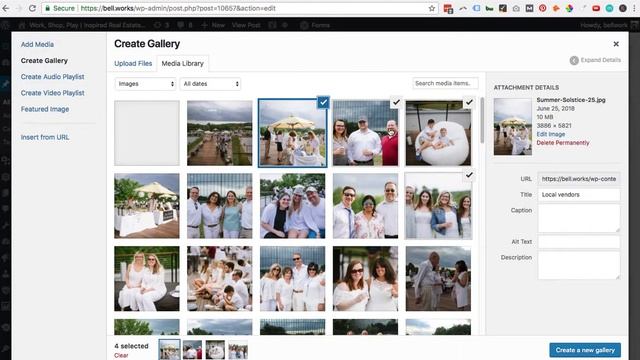Click Delete Permanently in attachment details

point(563,143)
